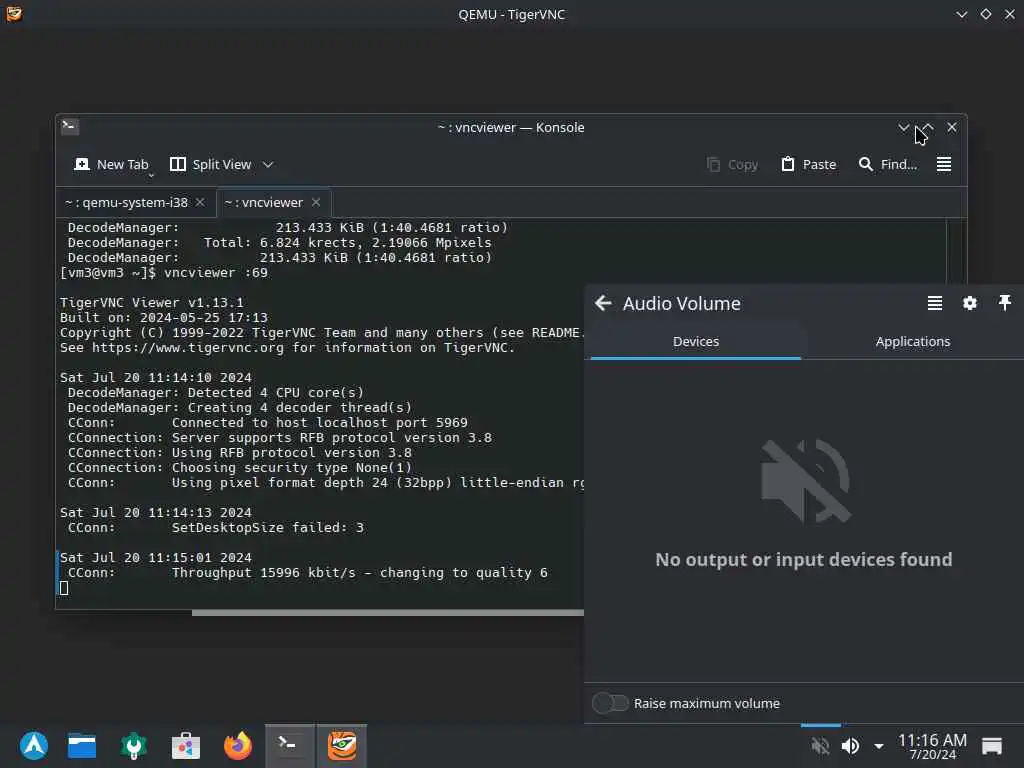Open Find in Konsole toolbar

[888, 165]
